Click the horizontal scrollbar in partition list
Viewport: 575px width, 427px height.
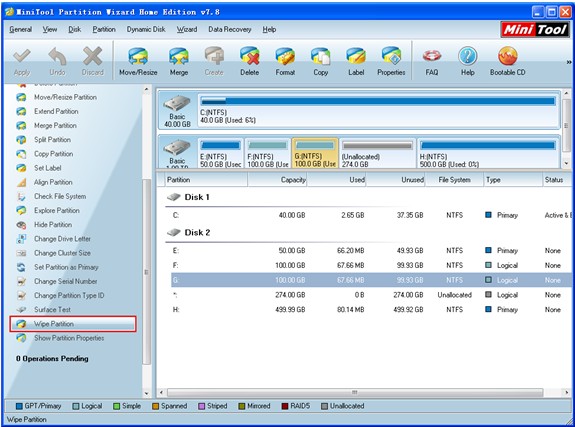coord(355,393)
